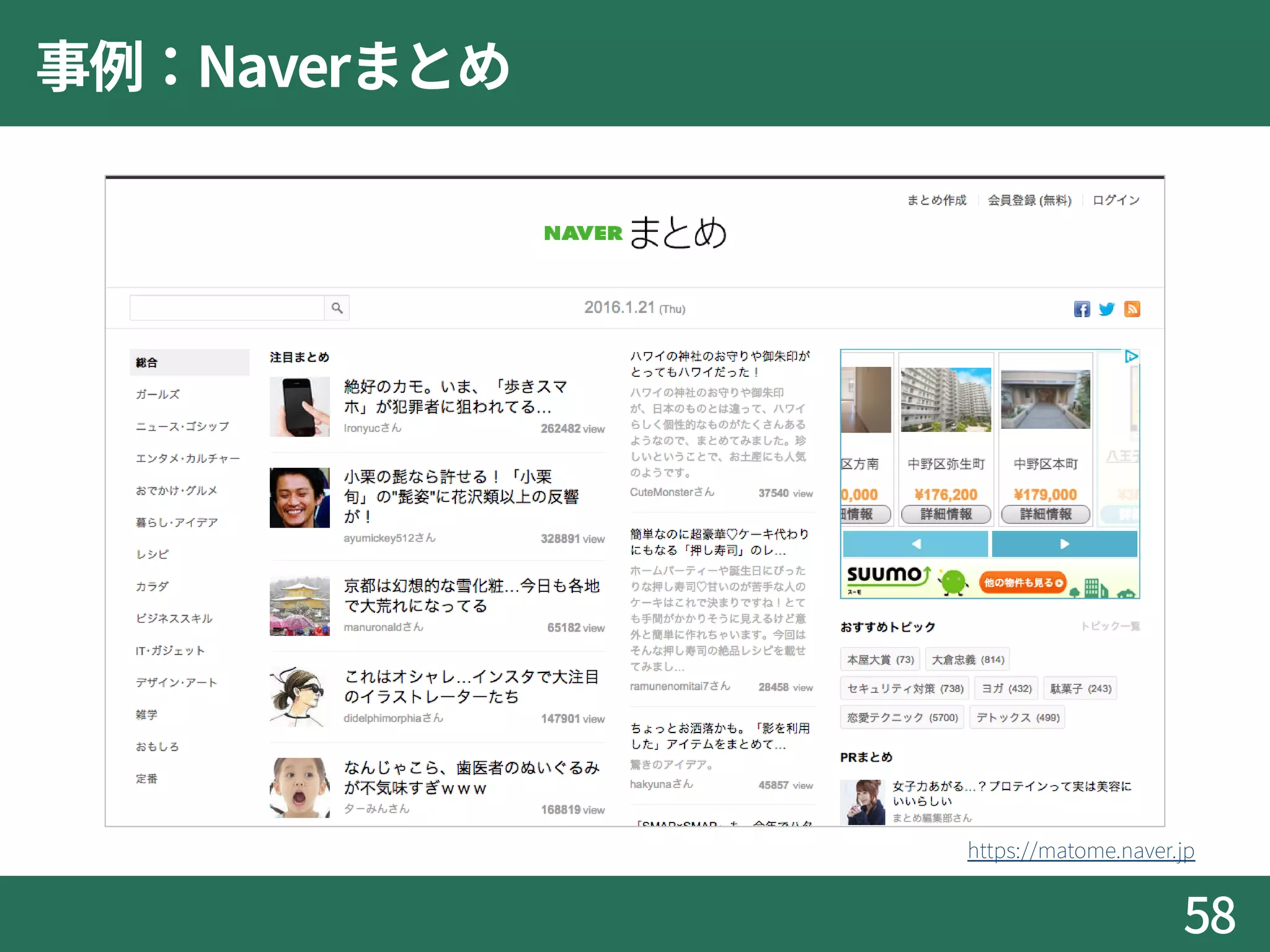This screenshot has width=1270, height=952.
Task: Click the Ironyucさん author name
Action: [372, 428]
